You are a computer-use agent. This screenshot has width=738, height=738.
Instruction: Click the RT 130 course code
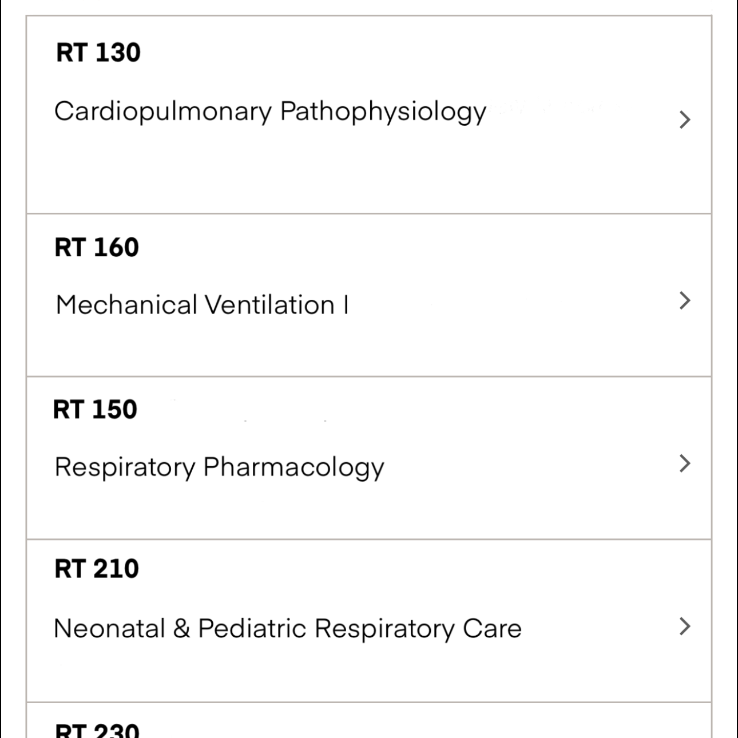pyautogui.click(x=98, y=54)
